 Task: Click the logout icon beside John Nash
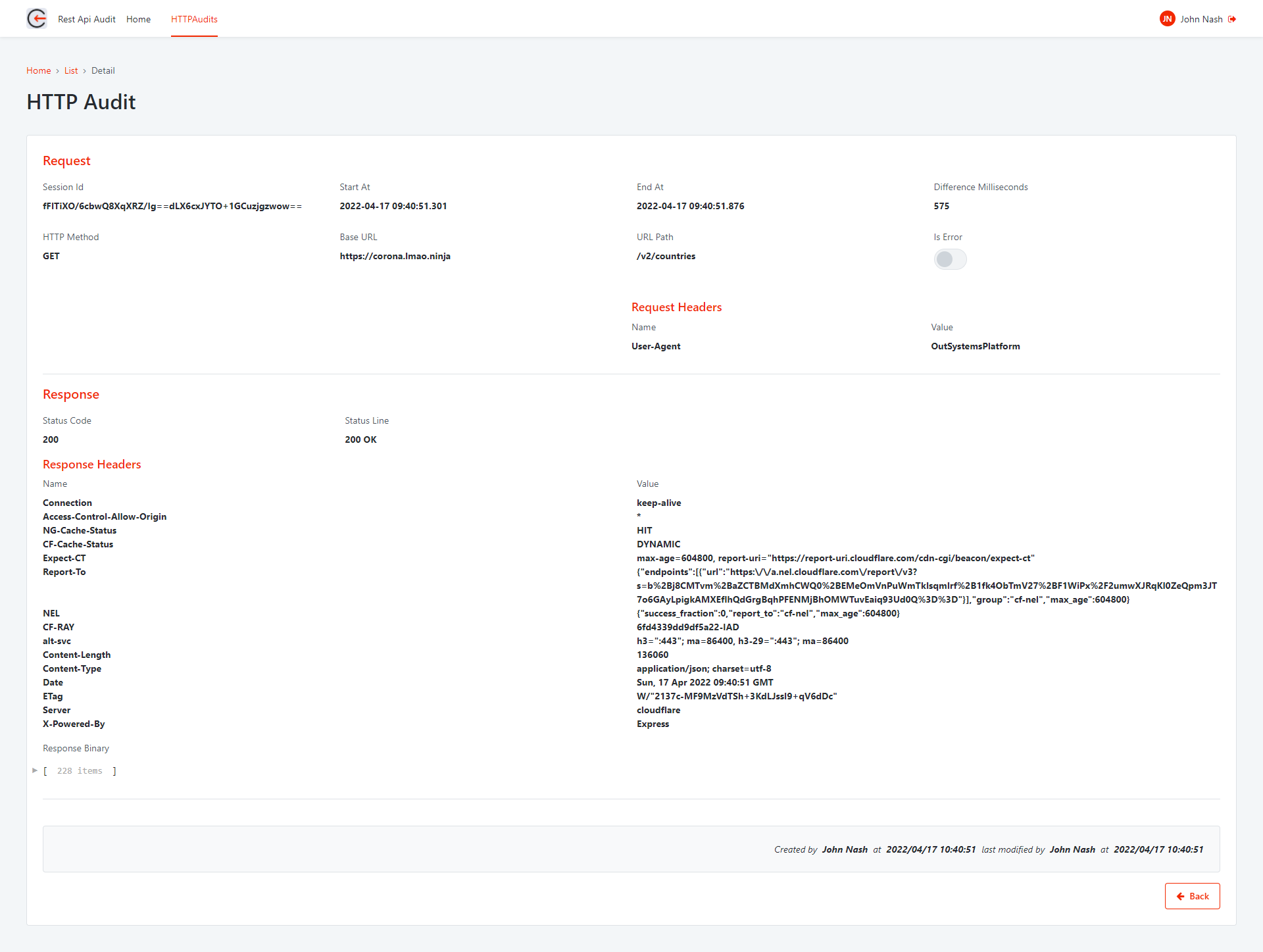[1232, 19]
